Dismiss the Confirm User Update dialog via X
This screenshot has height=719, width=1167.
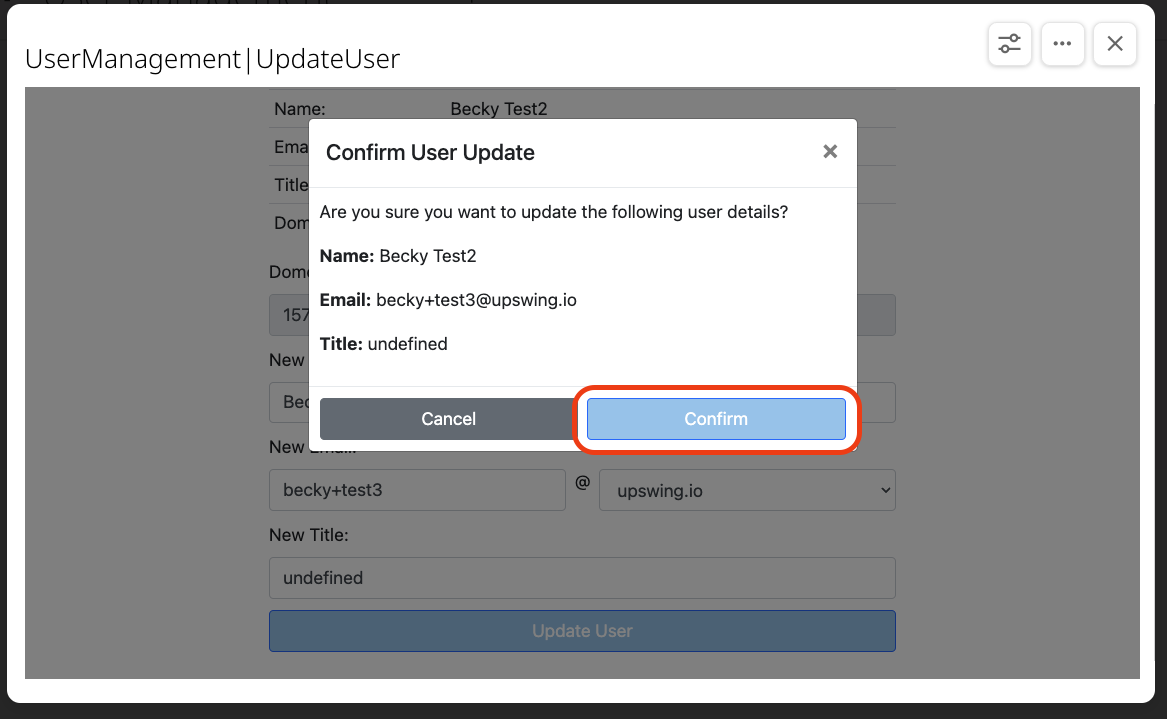[x=830, y=152]
